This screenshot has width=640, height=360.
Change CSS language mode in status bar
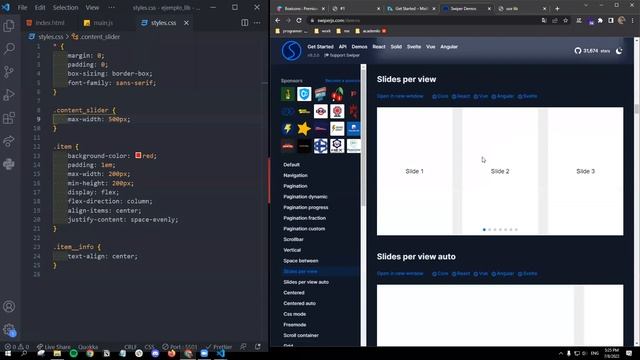click(x=149, y=347)
